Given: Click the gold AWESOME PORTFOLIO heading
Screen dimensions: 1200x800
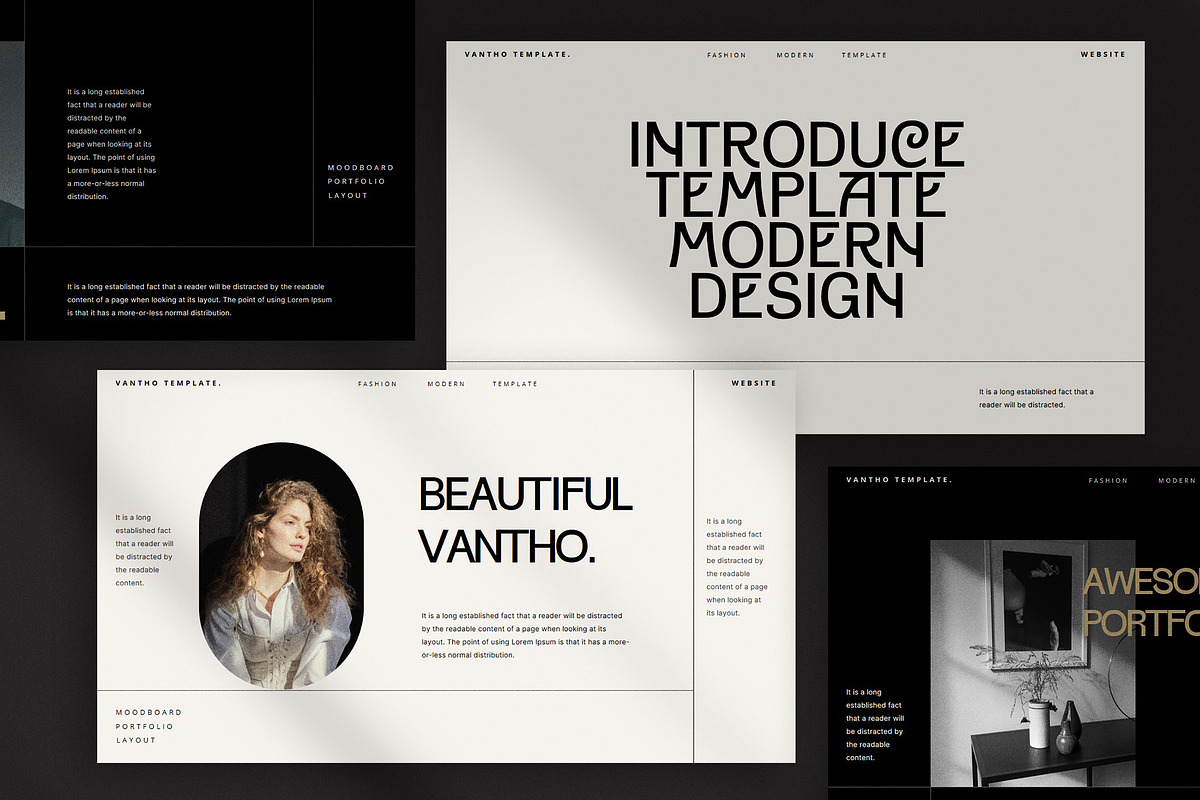Looking at the screenshot, I should 1142,602.
